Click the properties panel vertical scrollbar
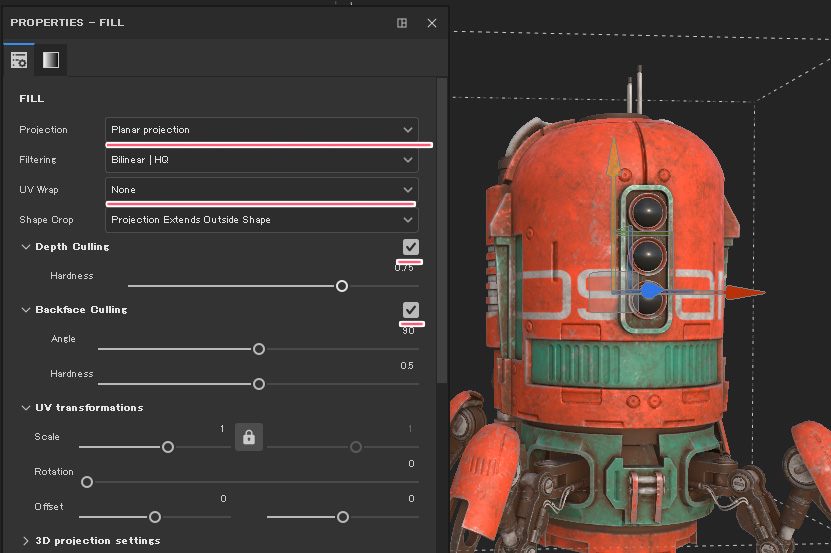 click(x=443, y=230)
